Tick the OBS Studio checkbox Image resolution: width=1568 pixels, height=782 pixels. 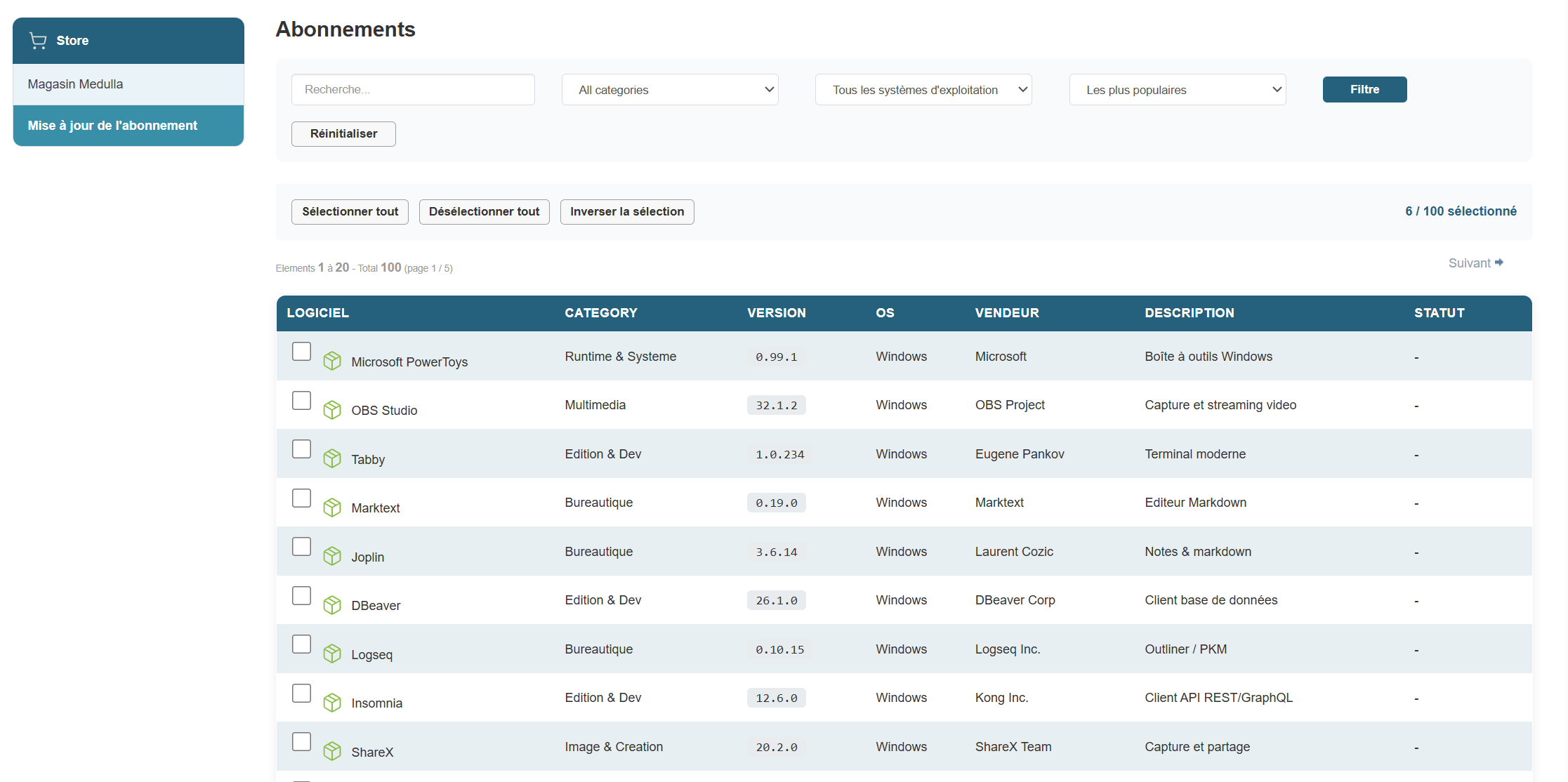(x=301, y=400)
